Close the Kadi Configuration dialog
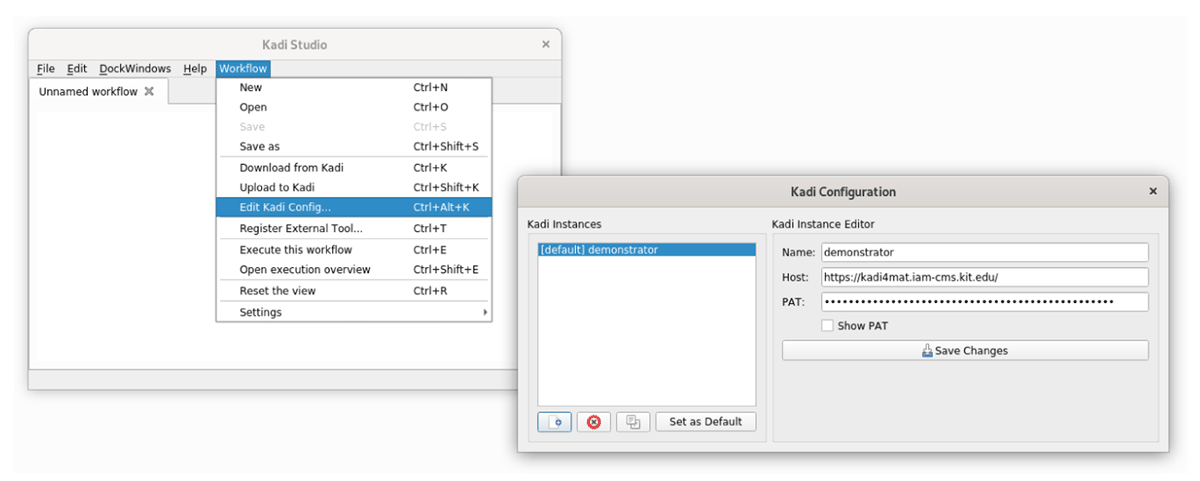Viewport: 1200px width, 481px height. [1152, 191]
